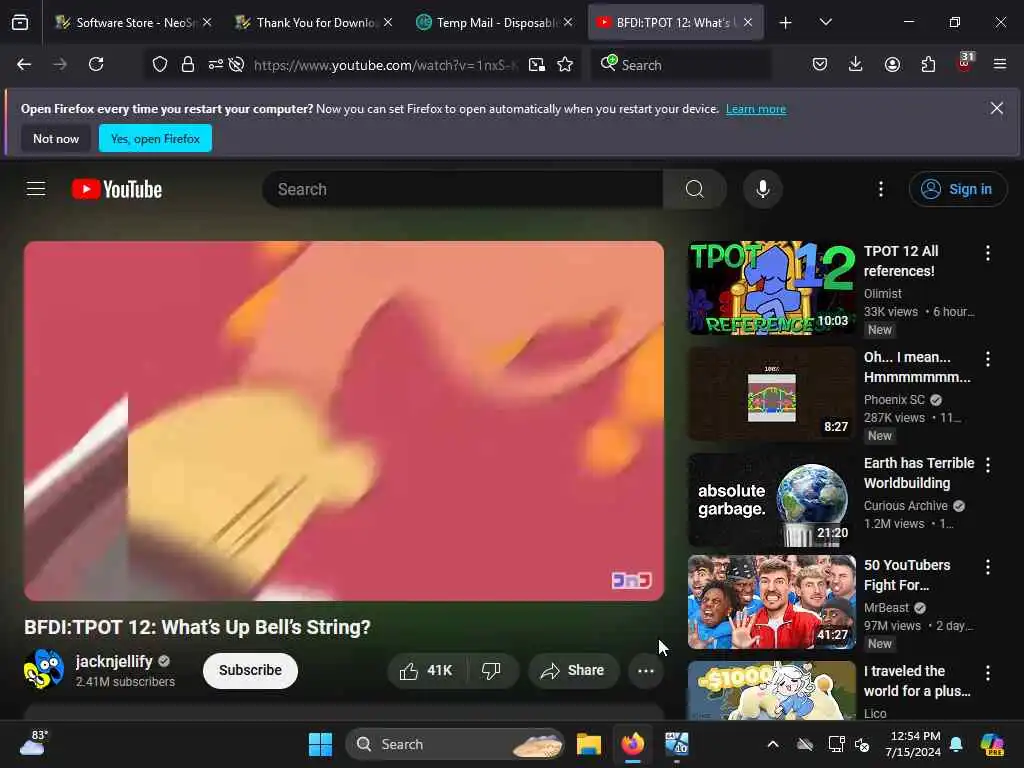This screenshot has width=1024, height=768.
Task: Like this video (41K)
Action: click(x=426, y=671)
